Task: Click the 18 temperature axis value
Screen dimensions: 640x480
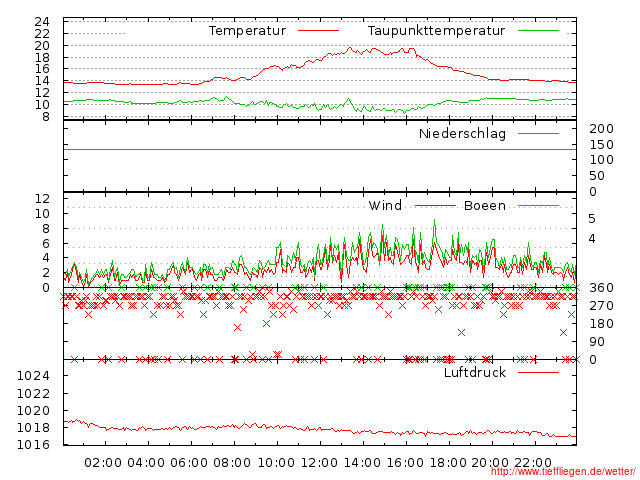Action: (x=42, y=58)
